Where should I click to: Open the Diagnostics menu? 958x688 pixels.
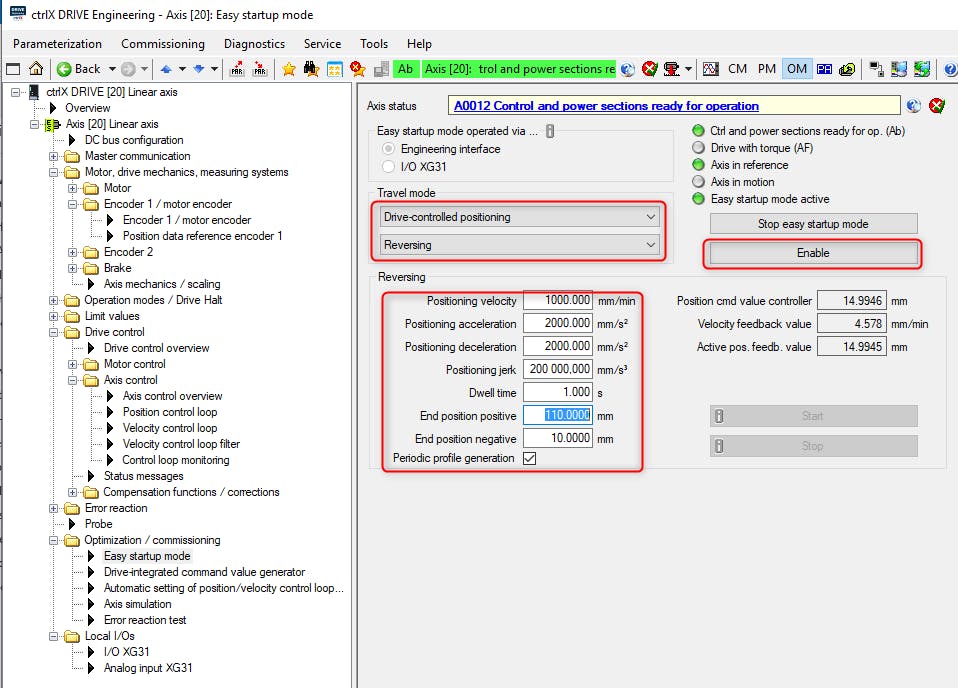(x=254, y=43)
